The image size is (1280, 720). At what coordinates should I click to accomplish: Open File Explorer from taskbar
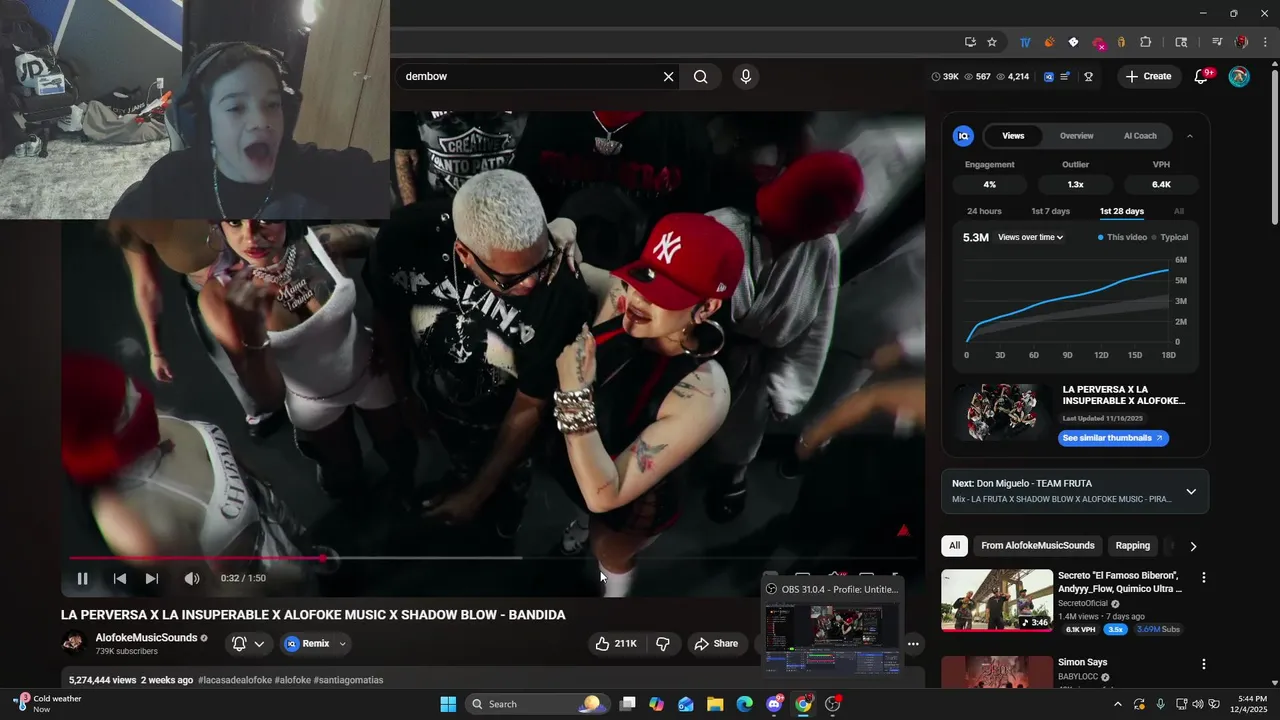click(716, 704)
